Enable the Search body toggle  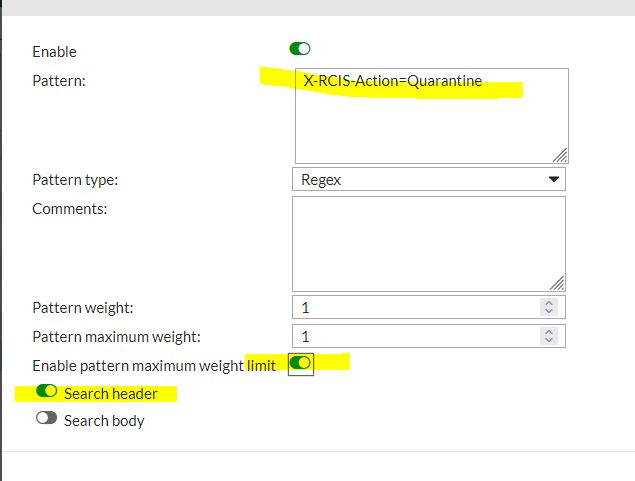pyautogui.click(x=46, y=419)
